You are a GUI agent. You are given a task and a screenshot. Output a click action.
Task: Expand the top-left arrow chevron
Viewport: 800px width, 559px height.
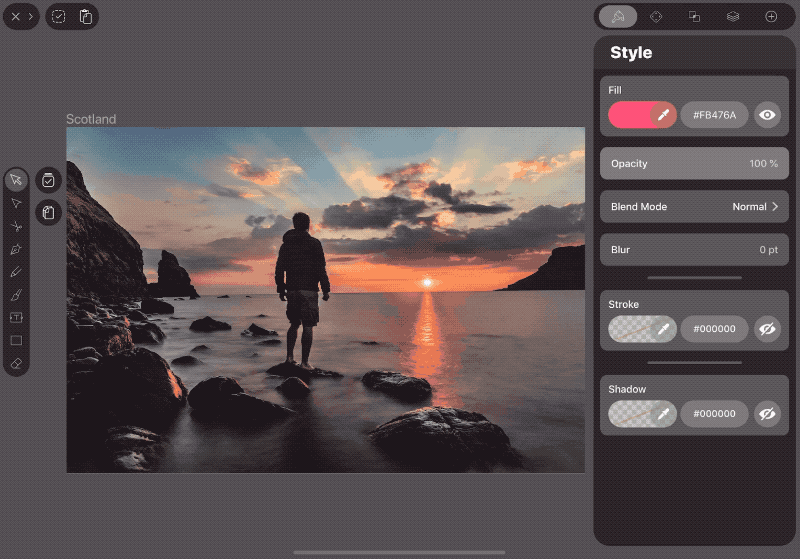[31, 16]
